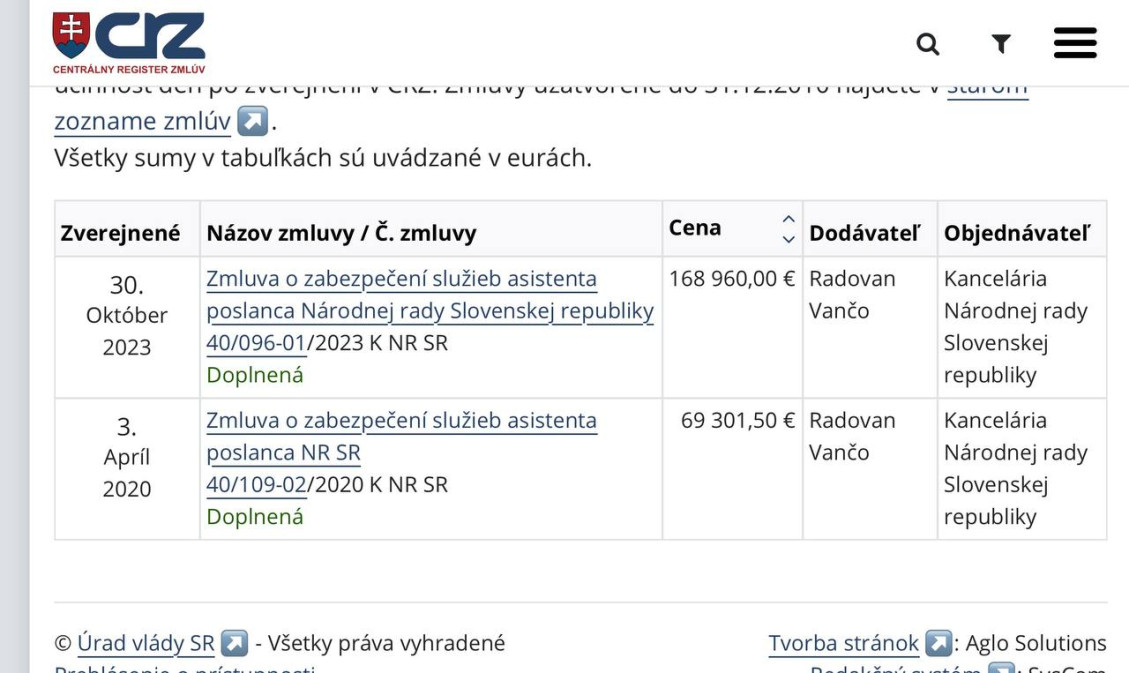
Task: Click external icon beside Úrad vlády SR
Action: [x=234, y=643]
